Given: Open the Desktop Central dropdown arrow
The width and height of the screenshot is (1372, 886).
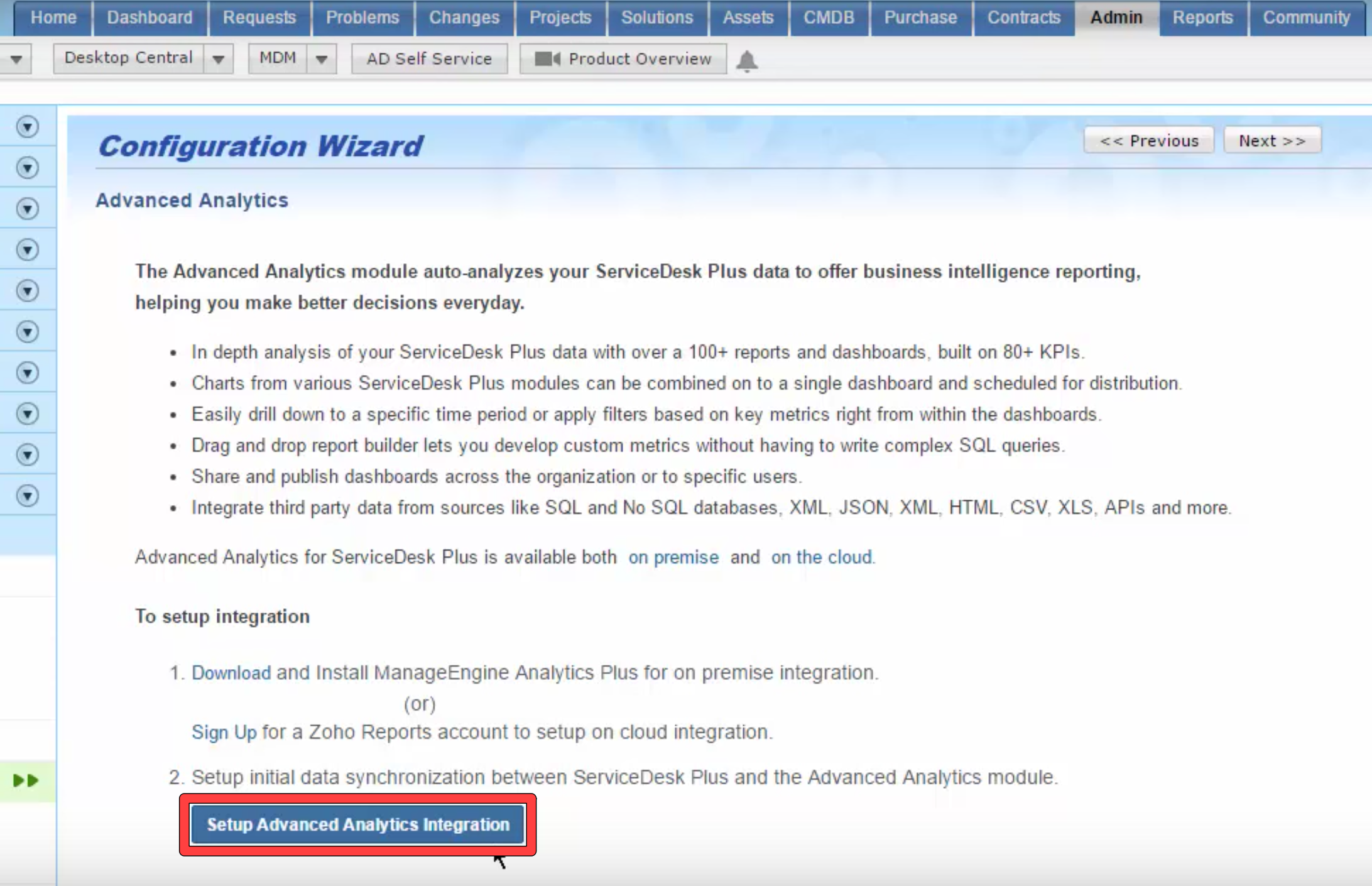Looking at the screenshot, I should (218, 59).
